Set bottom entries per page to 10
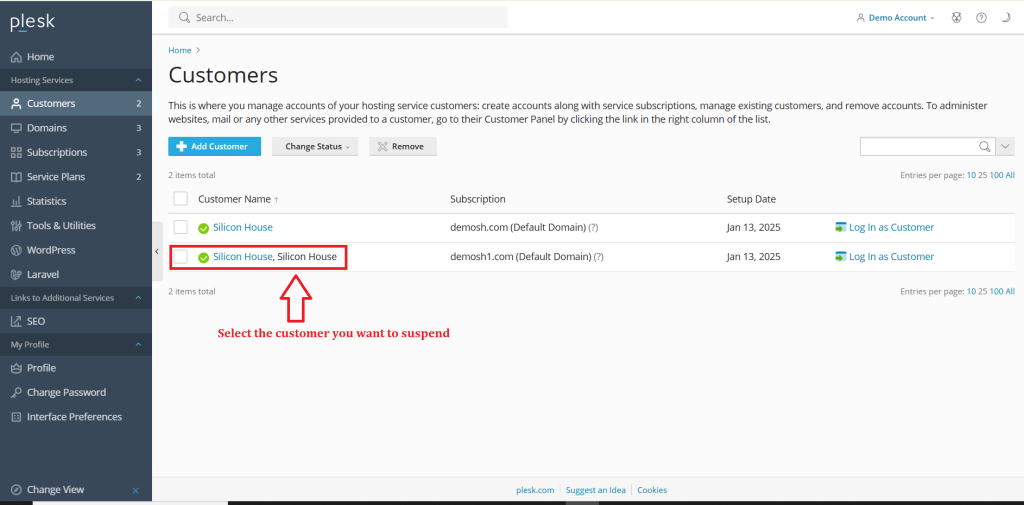 [971, 291]
